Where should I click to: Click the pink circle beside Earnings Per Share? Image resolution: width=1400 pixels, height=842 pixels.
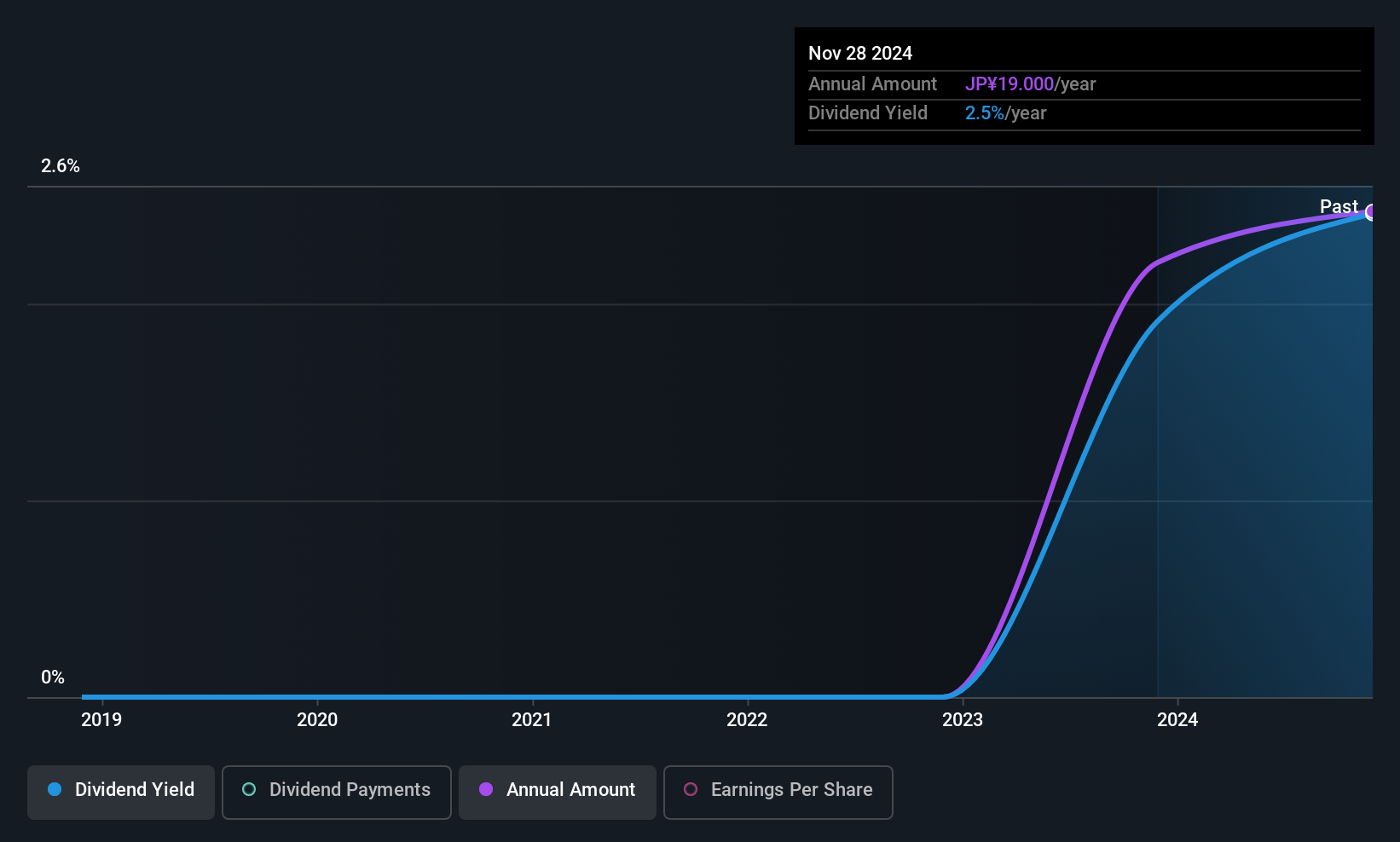tap(691, 789)
